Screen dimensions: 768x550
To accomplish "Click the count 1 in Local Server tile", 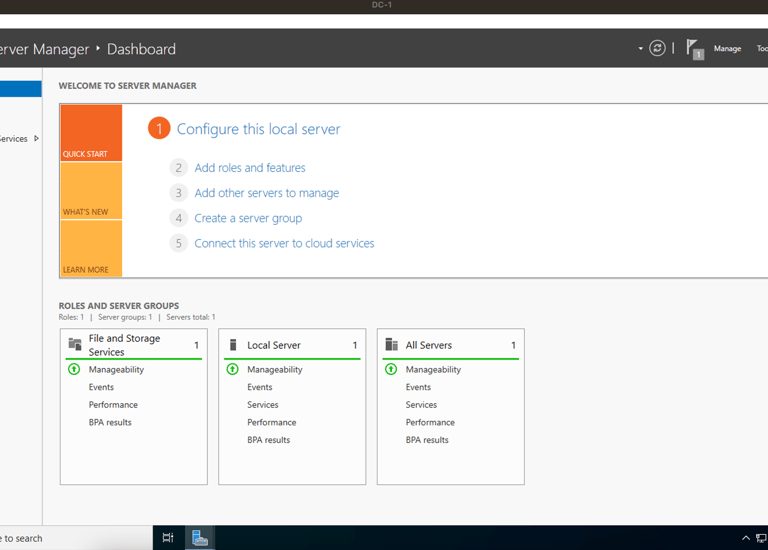I will pos(355,345).
